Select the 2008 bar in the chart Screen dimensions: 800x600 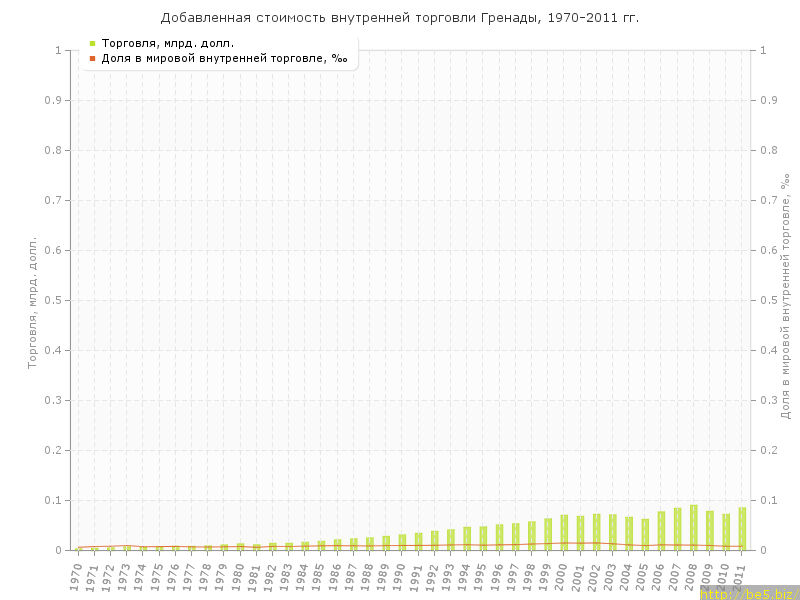pos(694,528)
